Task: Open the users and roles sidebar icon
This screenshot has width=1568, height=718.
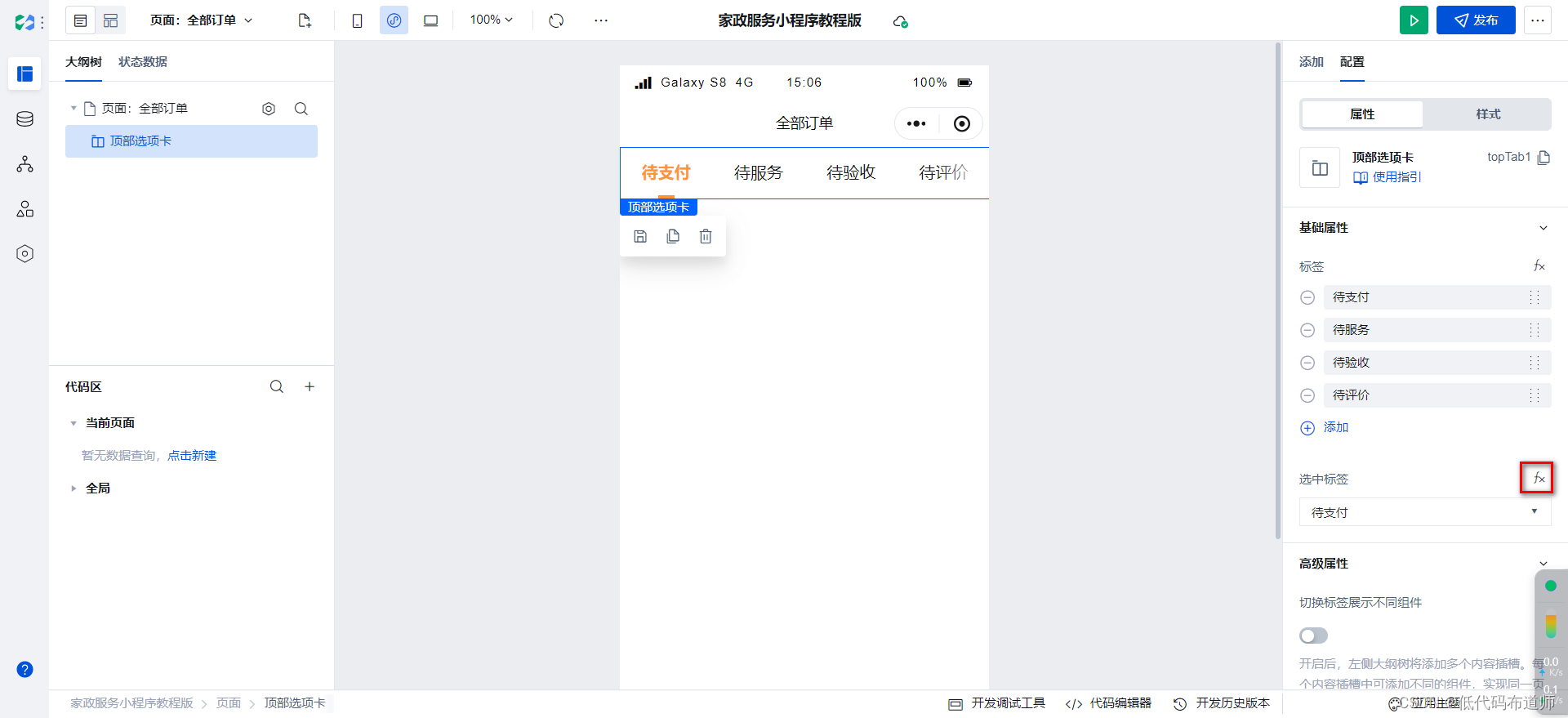Action: tap(24, 209)
